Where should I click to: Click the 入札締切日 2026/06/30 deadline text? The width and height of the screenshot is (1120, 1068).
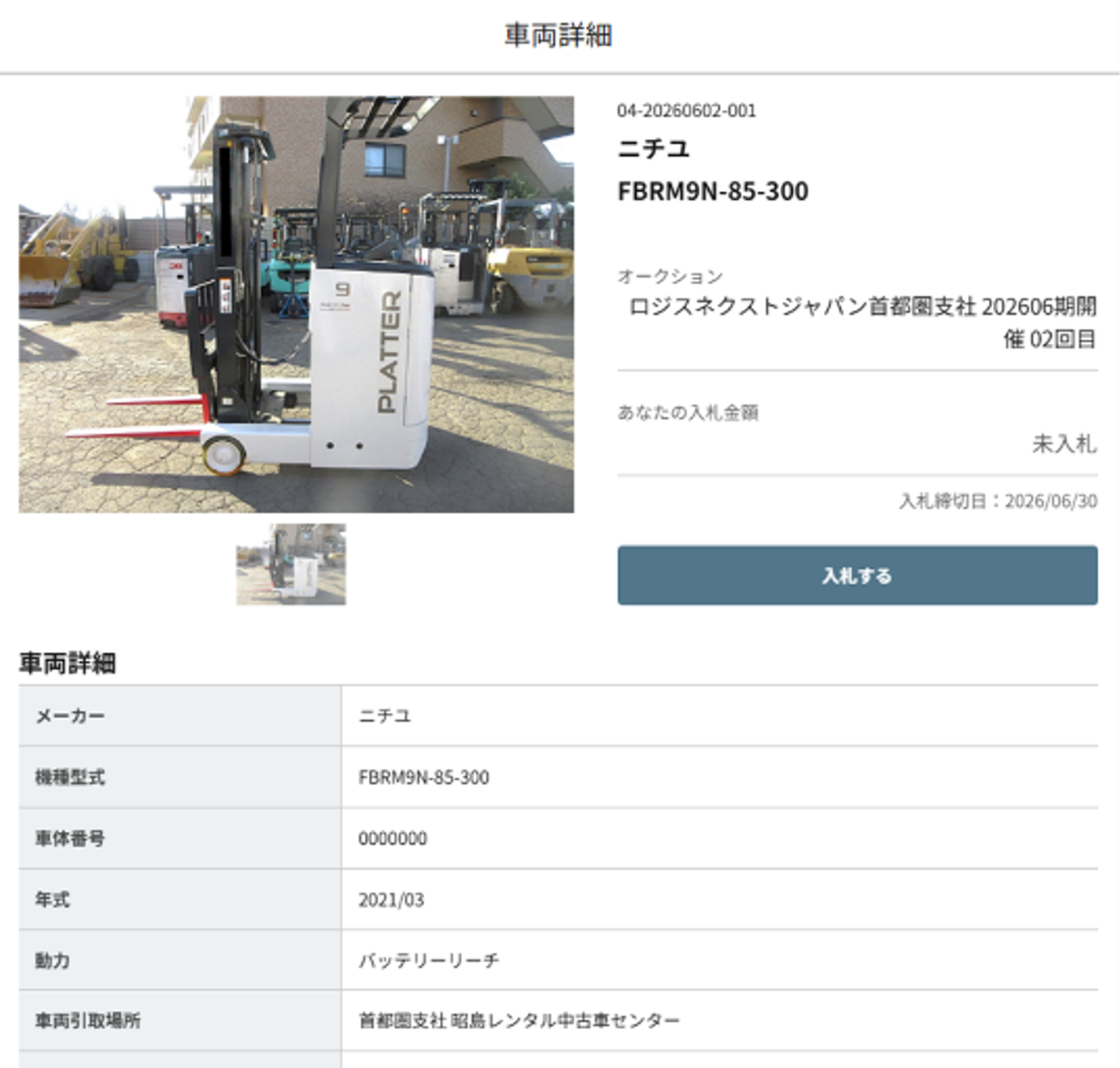(998, 501)
